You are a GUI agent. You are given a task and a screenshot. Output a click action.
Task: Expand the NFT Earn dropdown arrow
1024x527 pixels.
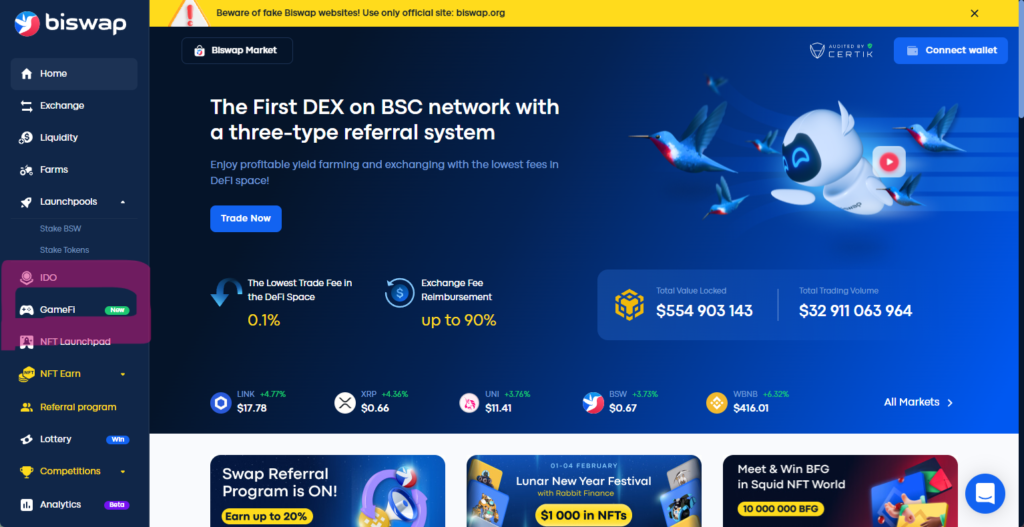click(x=123, y=374)
